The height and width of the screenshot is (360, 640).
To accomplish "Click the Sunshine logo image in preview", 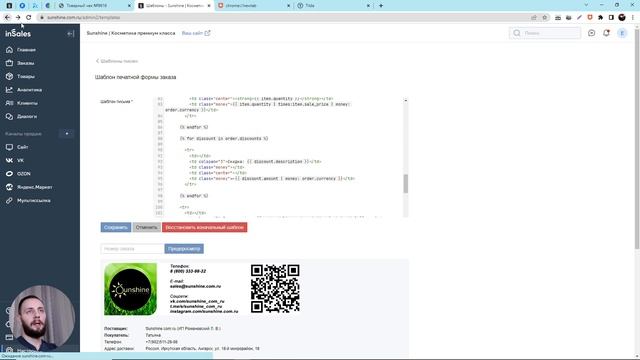I will [131, 289].
